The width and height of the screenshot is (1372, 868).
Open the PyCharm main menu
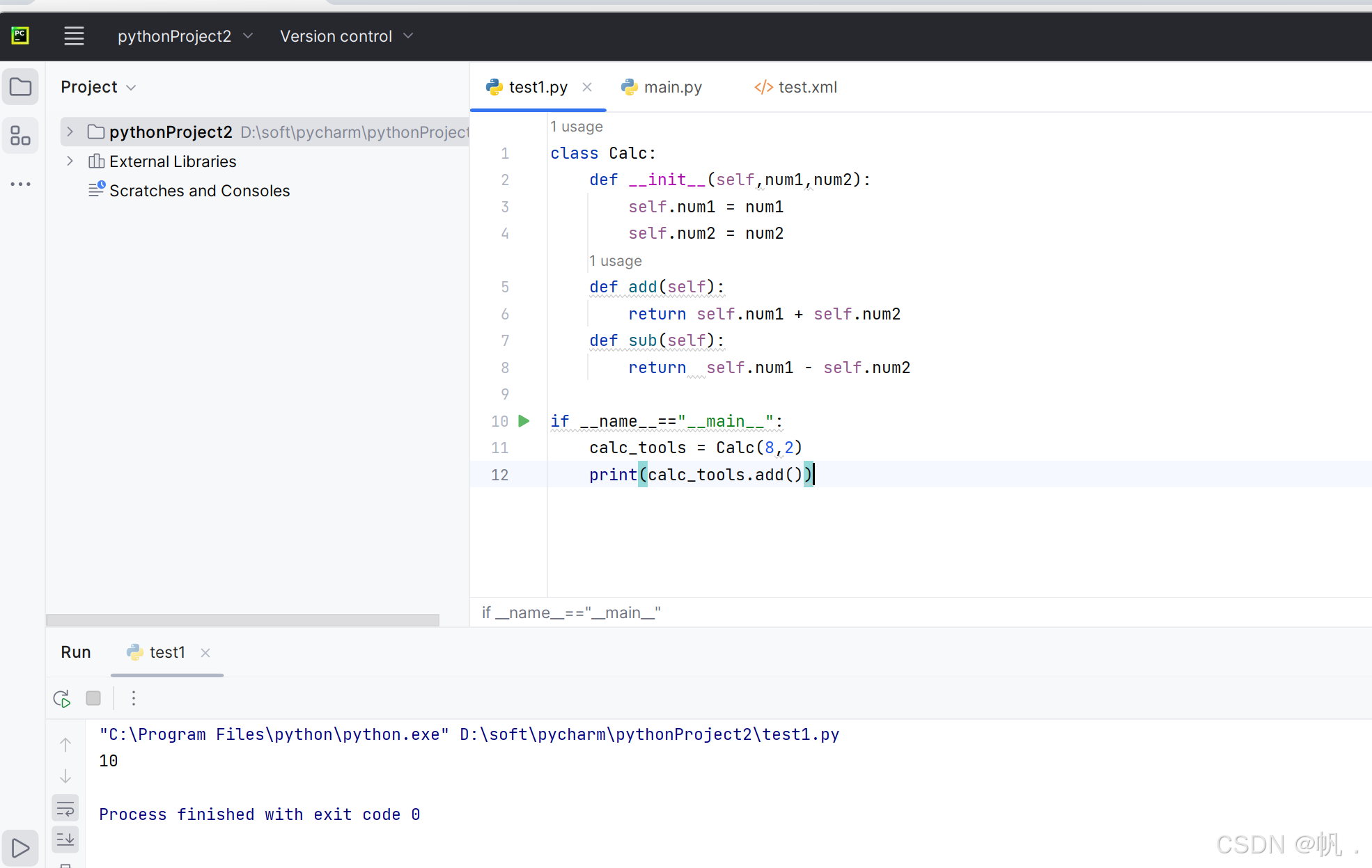[74, 35]
